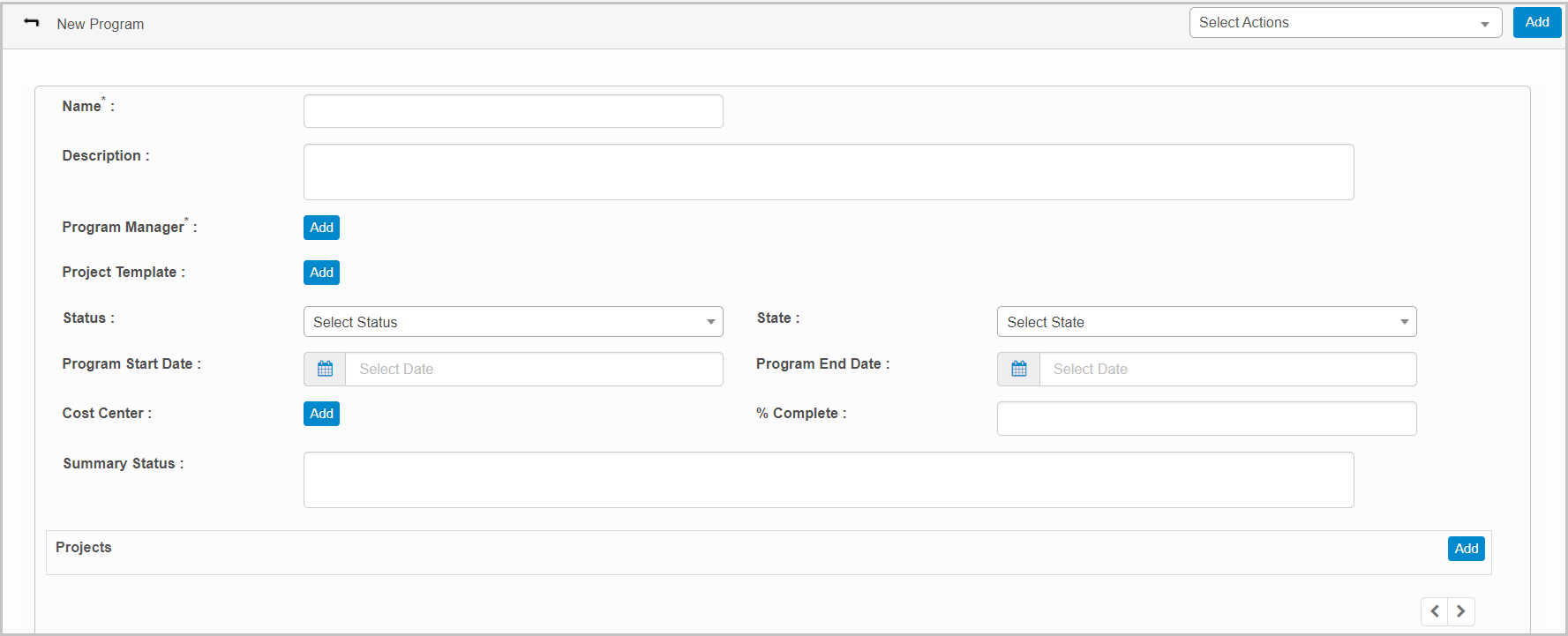The width and height of the screenshot is (1568, 636).
Task: Open the Select Actions dropdown
Action: pyautogui.click(x=1344, y=23)
